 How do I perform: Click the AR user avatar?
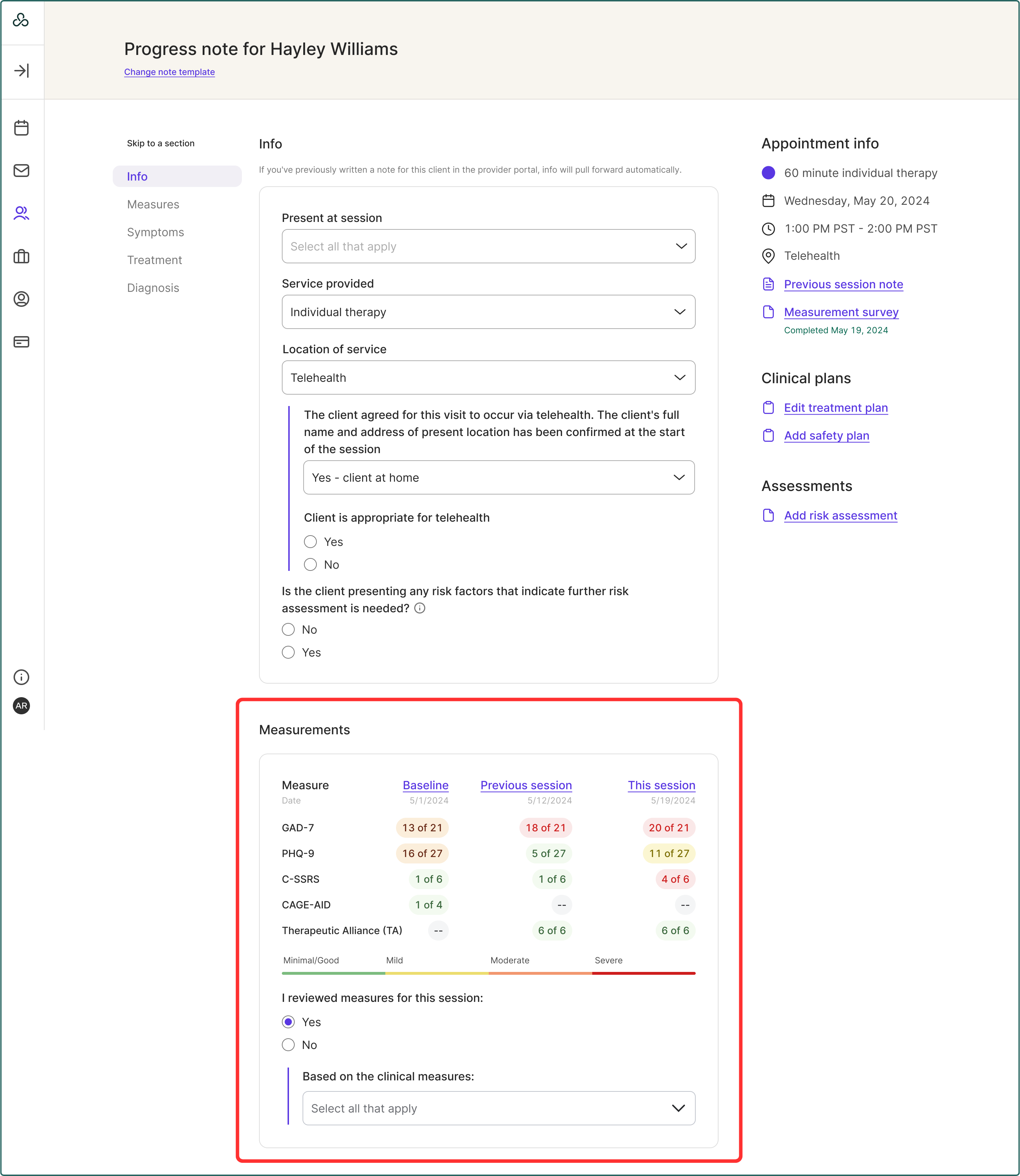pyautogui.click(x=21, y=705)
